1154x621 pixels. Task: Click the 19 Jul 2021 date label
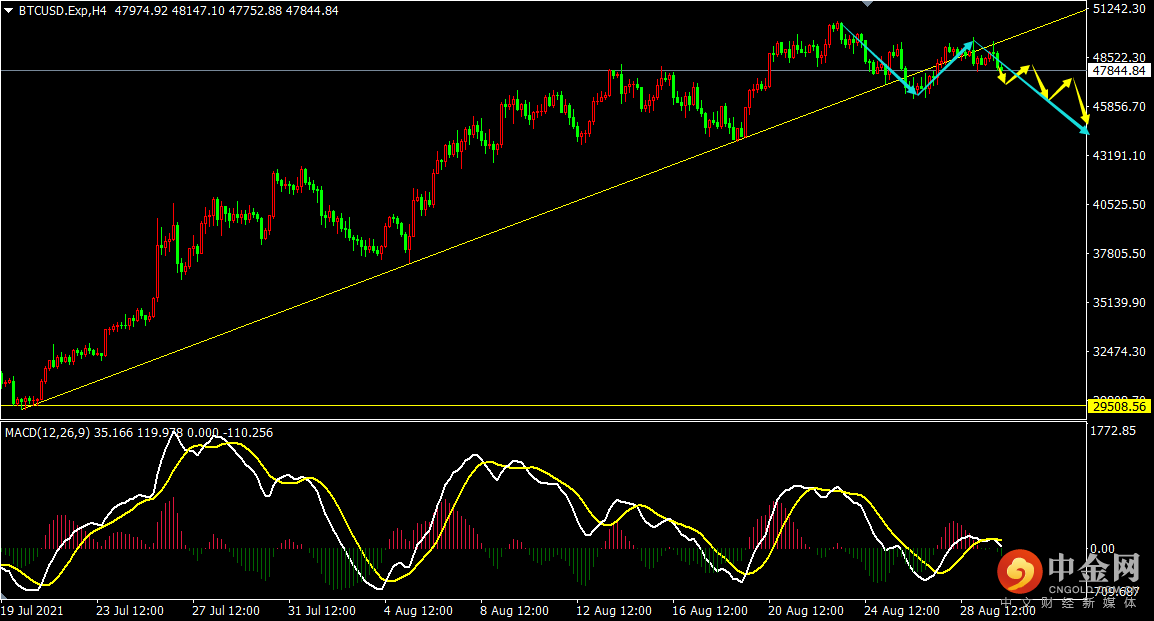[x=32, y=611]
